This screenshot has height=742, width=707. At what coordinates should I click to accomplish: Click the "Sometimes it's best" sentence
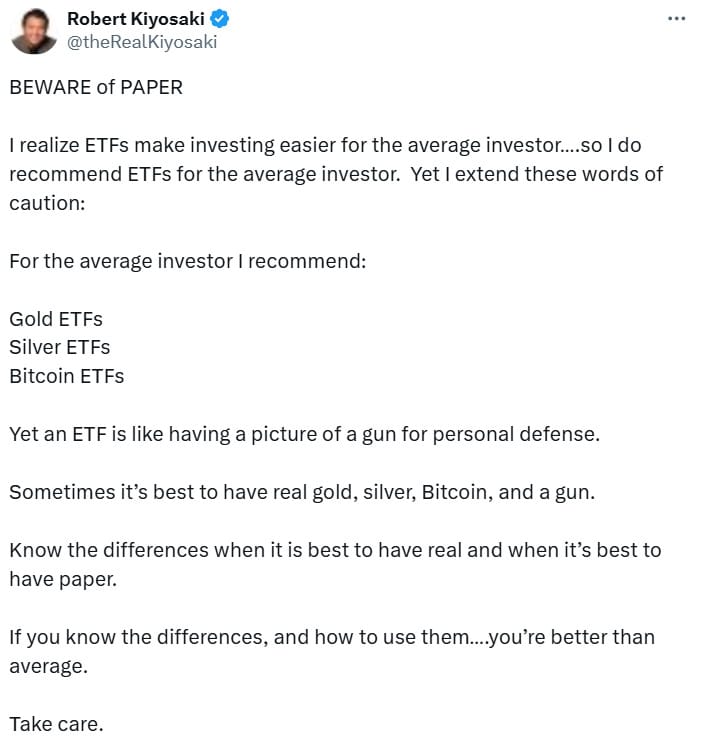click(x=301, y=492)
